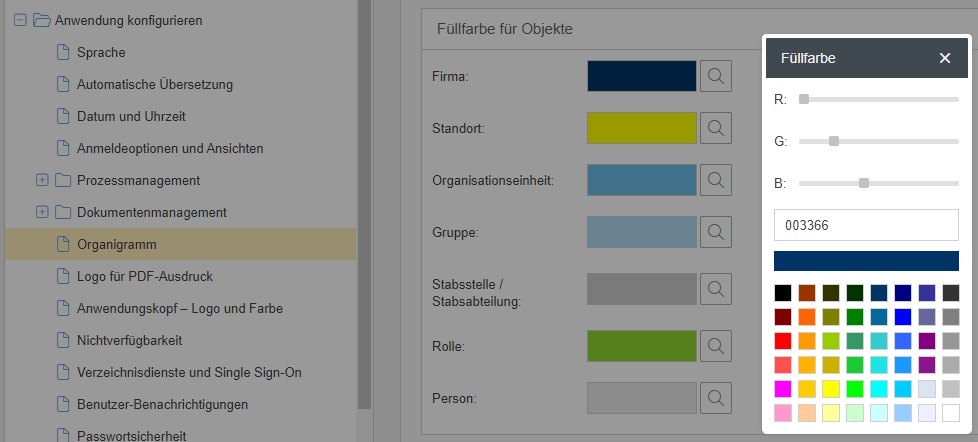Open the Sprache settings page
978x442 pixels.
101,52
